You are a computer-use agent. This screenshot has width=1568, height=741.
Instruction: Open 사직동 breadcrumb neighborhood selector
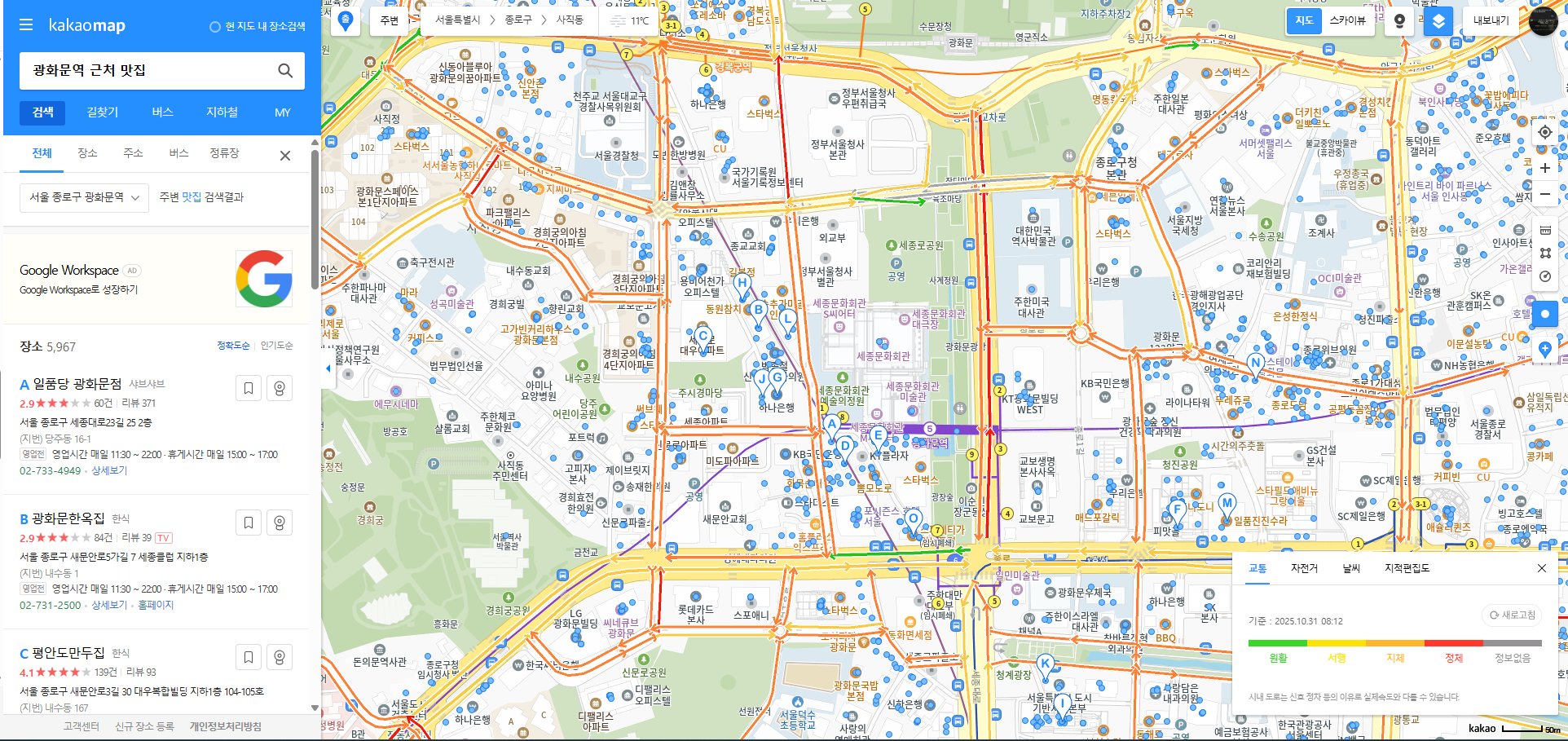pyautogui.click(x=570, y=20)
